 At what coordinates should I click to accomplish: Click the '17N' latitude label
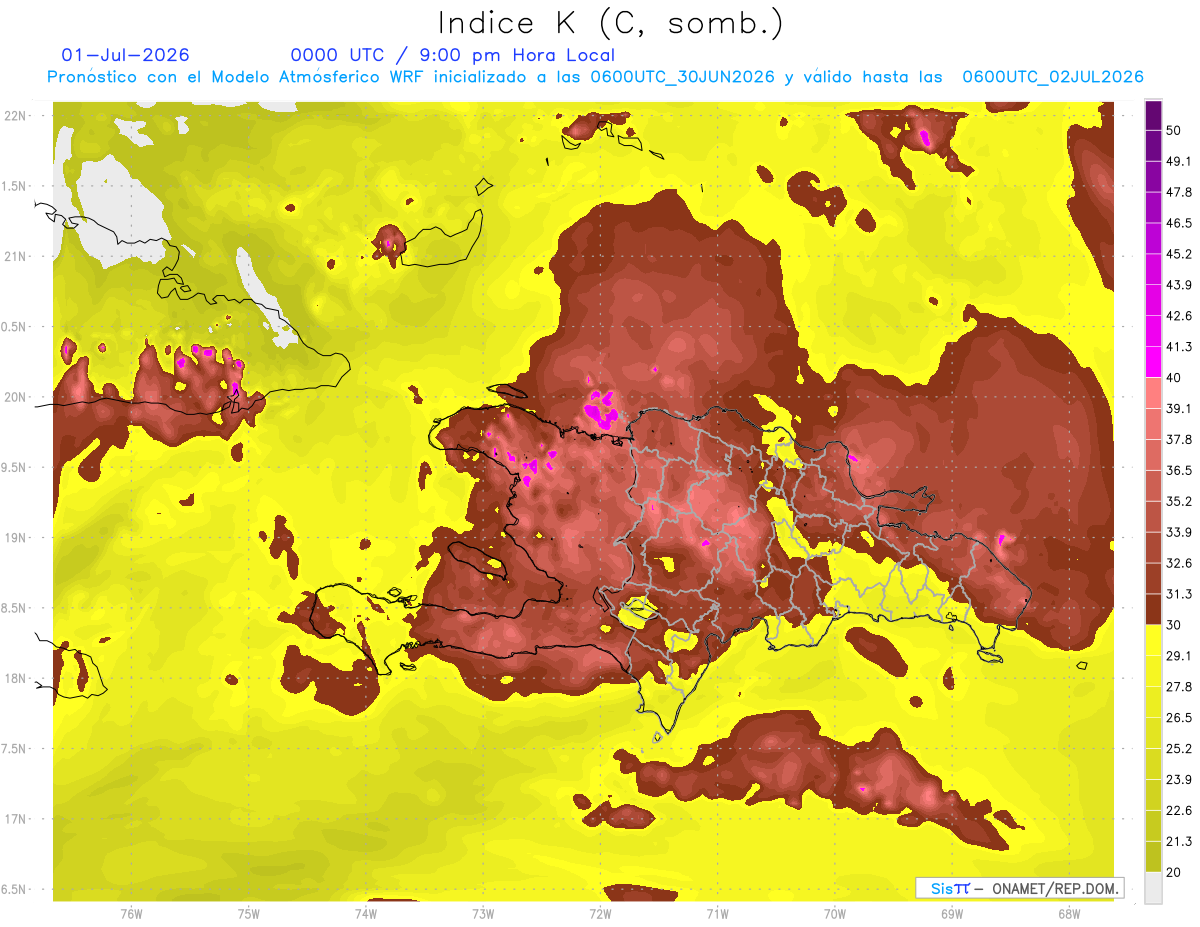point(15,819)
